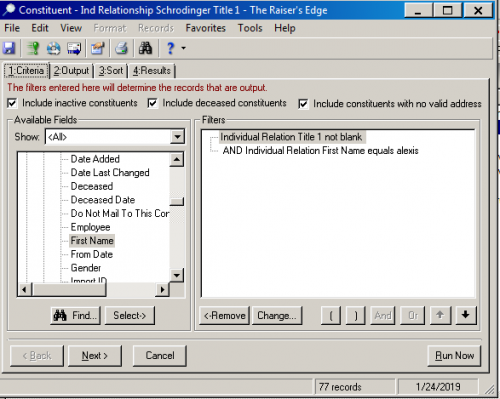
Task: Select Do Not Mail To This Con field
Action: coord(120,213)
